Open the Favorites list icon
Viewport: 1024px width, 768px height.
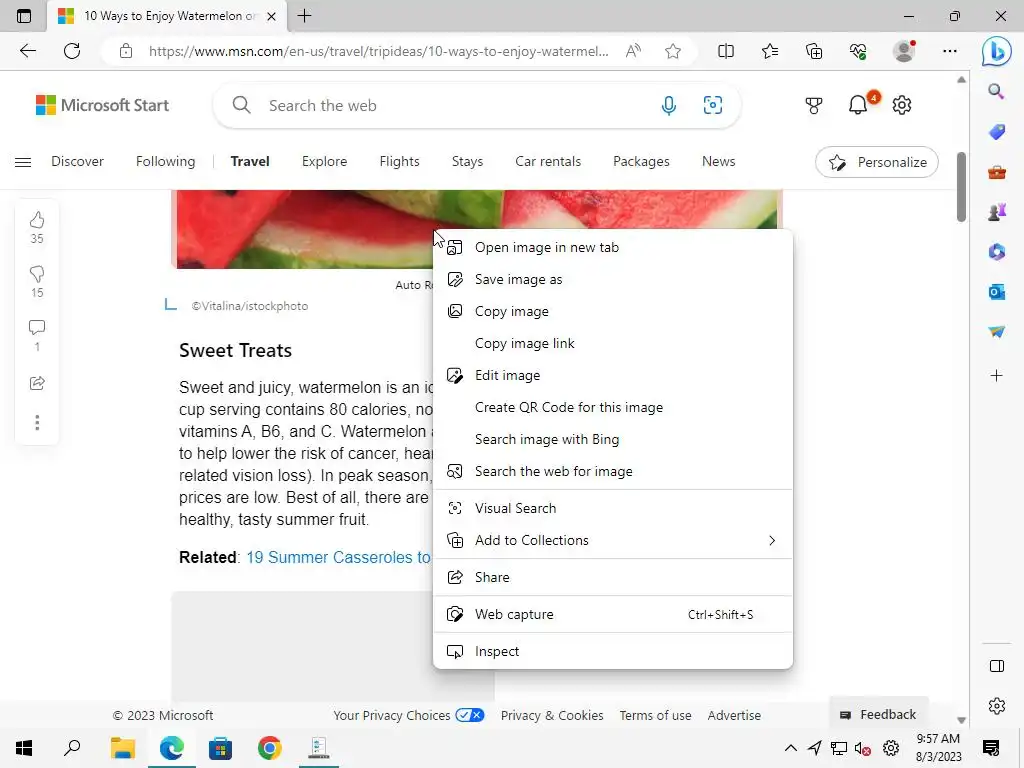770,51
